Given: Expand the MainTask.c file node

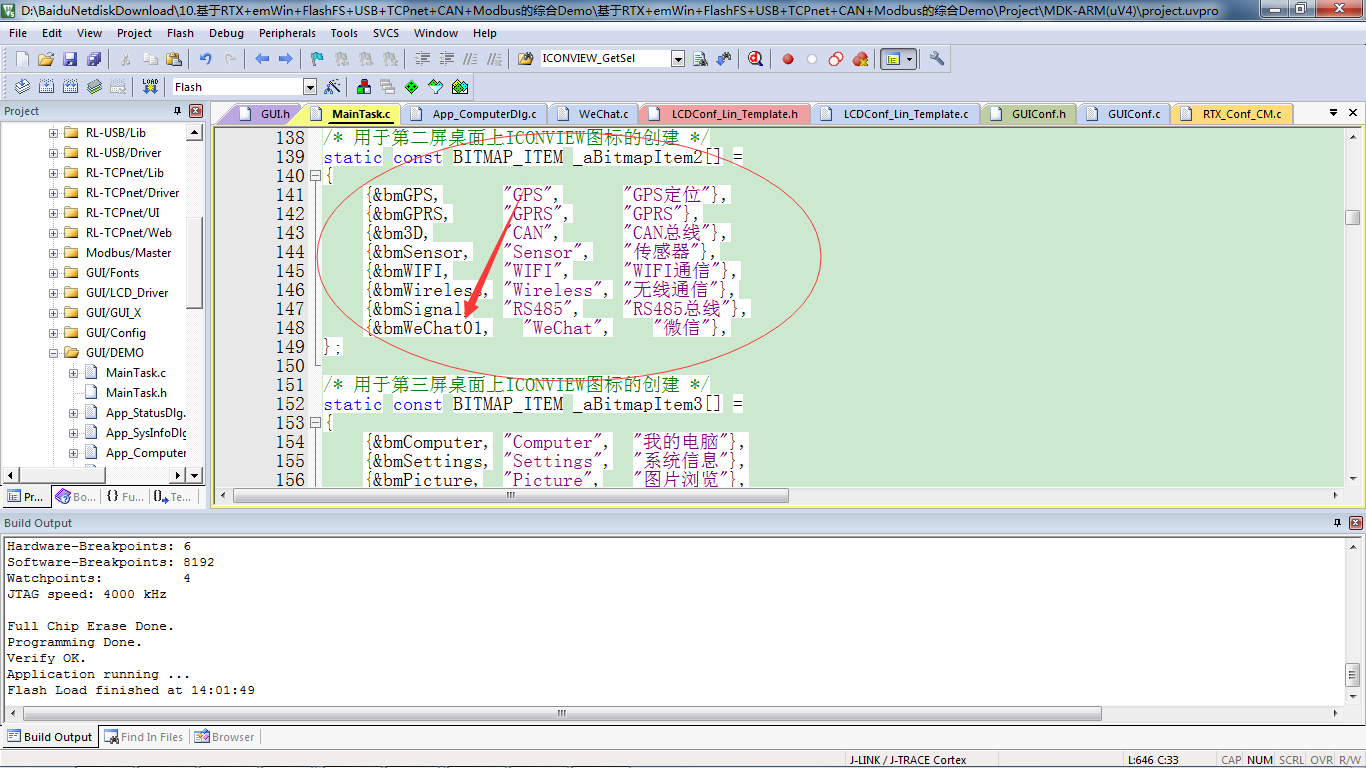Looking at the screenshot, I should point(73,373).
